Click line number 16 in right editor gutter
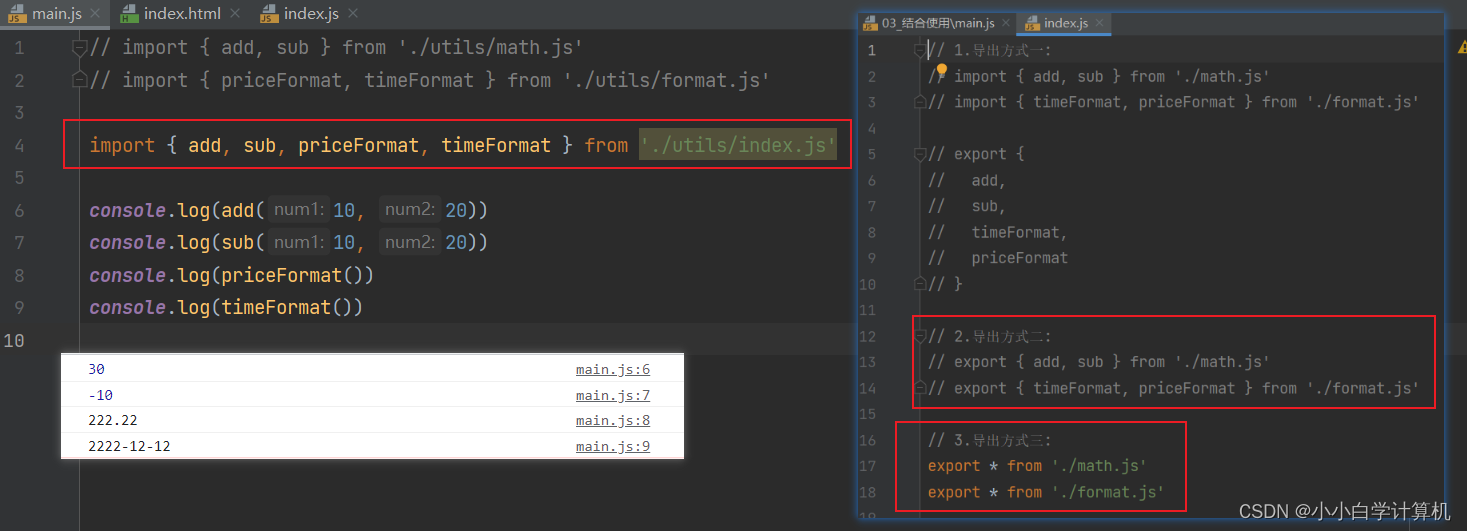 click(x=867, y=440)
